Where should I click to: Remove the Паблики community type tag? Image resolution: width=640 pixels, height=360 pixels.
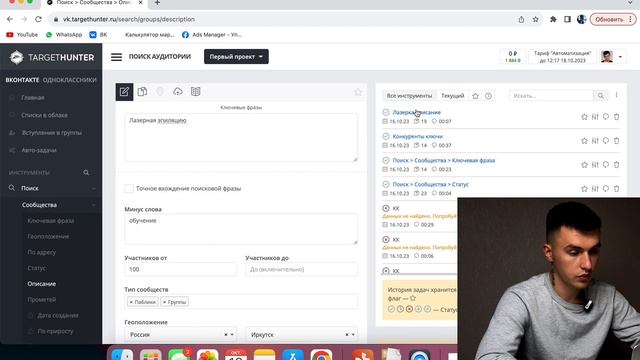tap(131, 302)
